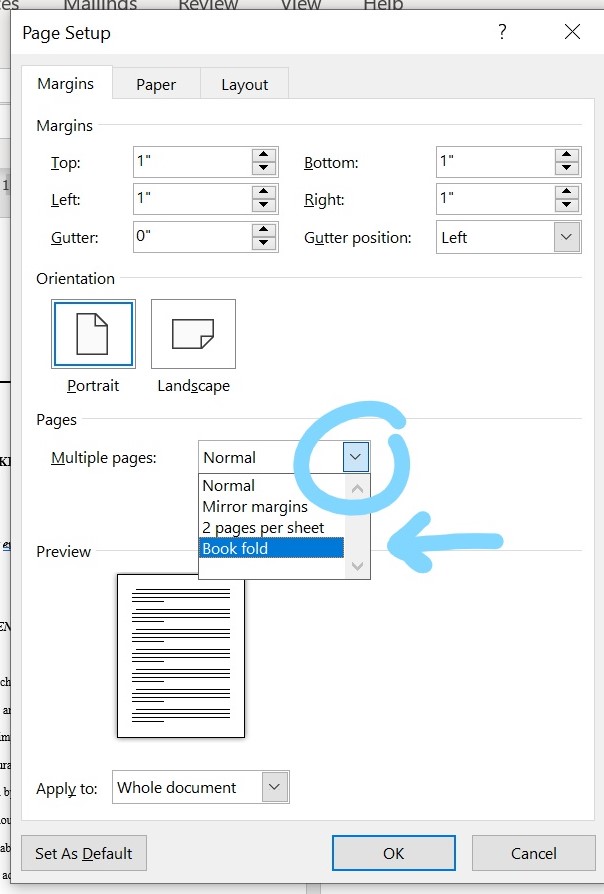
Task: Select the Portrait orientation icon
Action: [92, 335]
